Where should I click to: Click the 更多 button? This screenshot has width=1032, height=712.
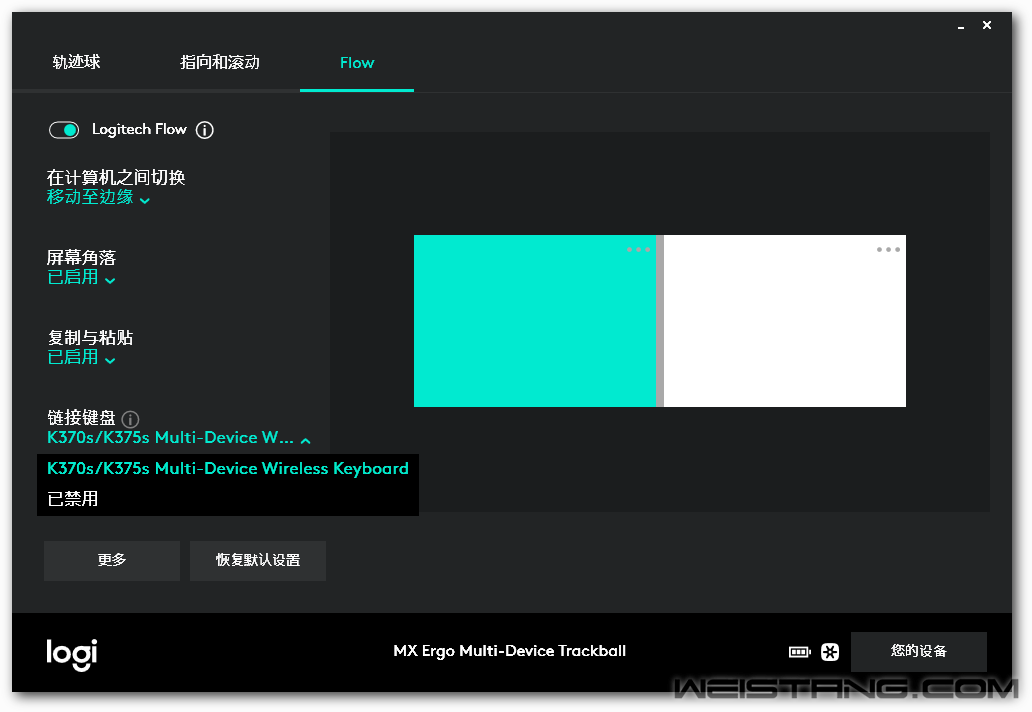pos(112,561)
